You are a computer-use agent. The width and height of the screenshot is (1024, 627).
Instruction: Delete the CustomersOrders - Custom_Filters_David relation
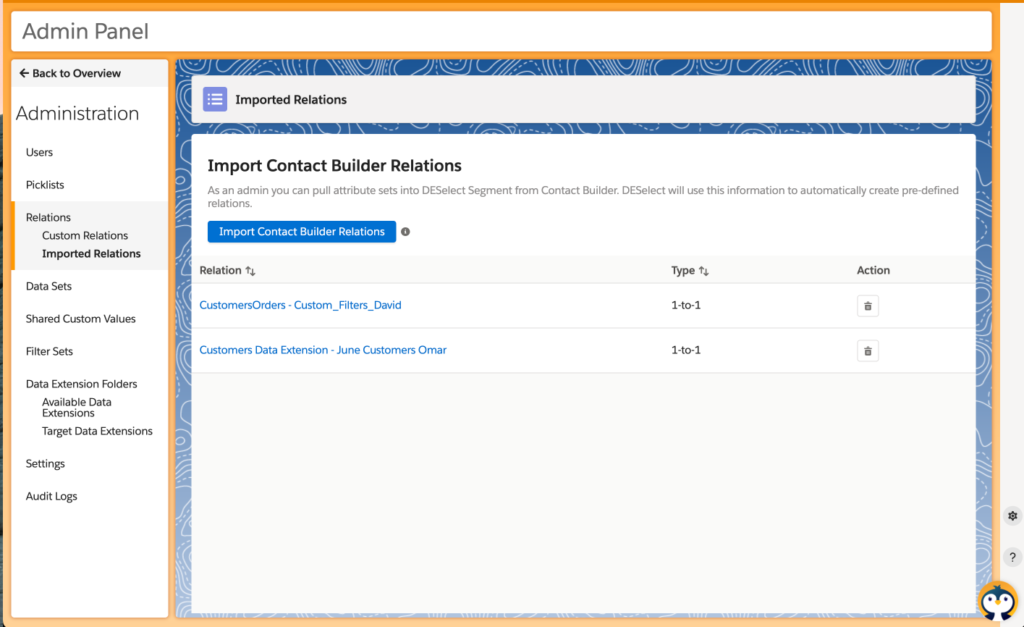pos(867,306)
